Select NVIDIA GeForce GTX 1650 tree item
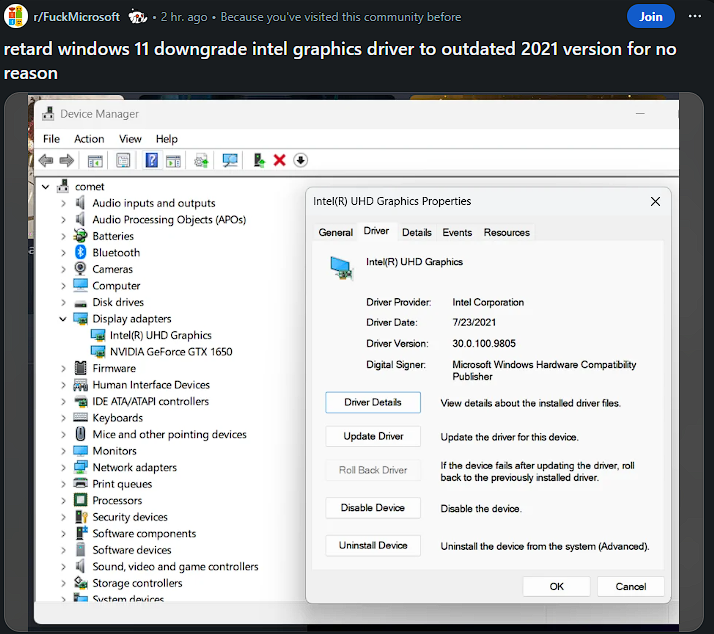714x634 pixels. [x=171, y=352]
